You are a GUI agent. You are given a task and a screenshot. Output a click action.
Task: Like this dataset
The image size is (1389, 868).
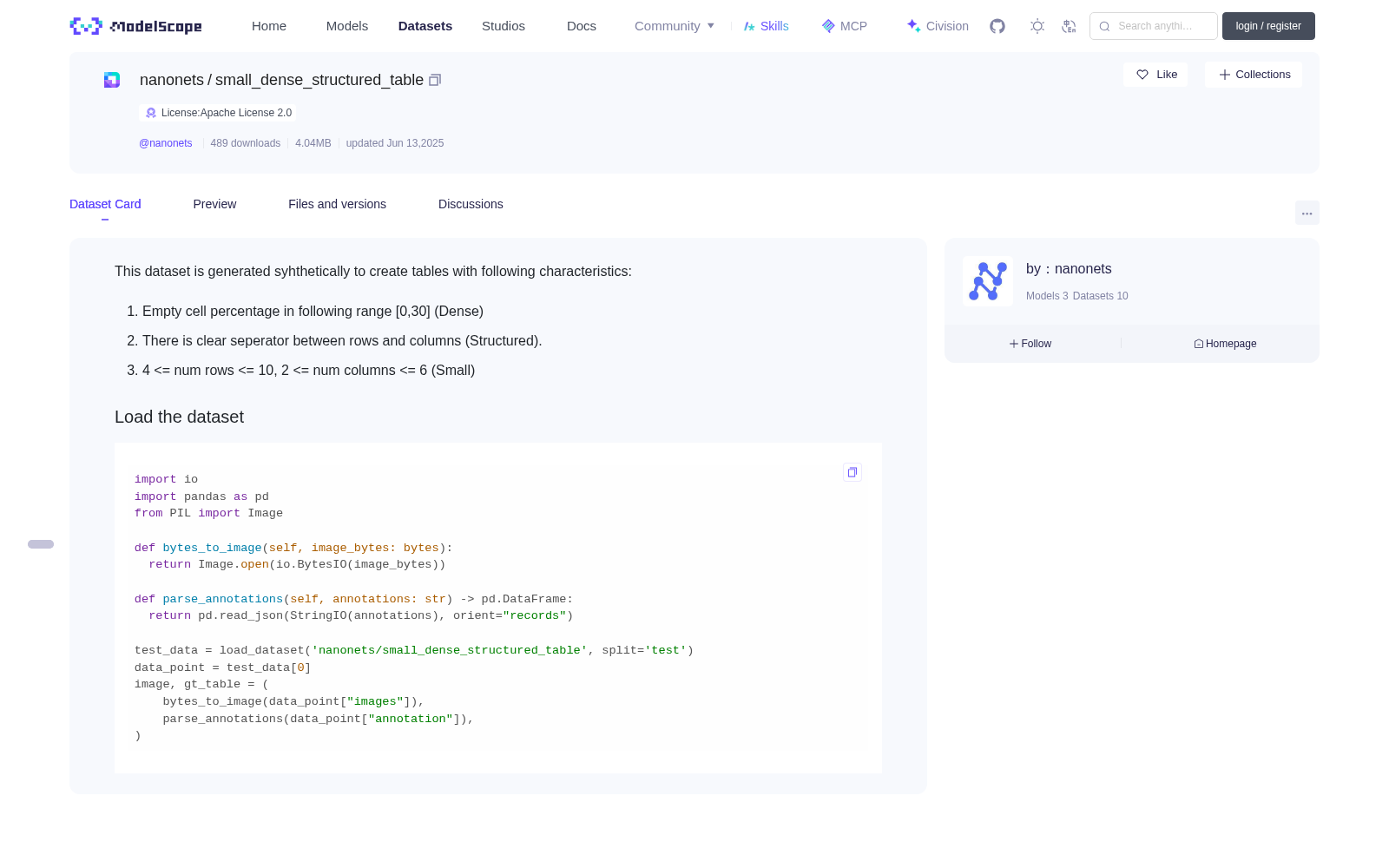1155,75
